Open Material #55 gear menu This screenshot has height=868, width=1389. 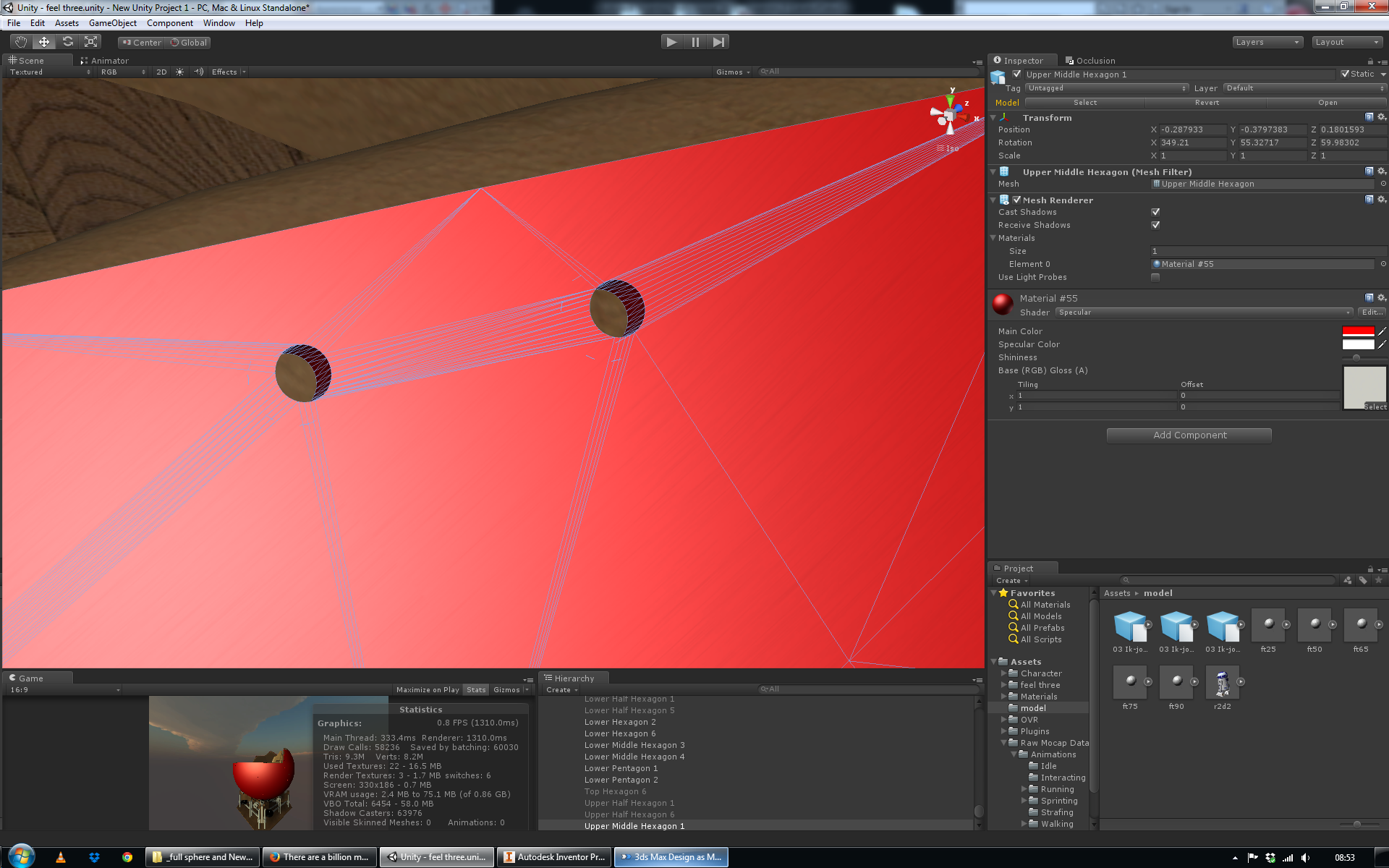(x=1381, y=298)
